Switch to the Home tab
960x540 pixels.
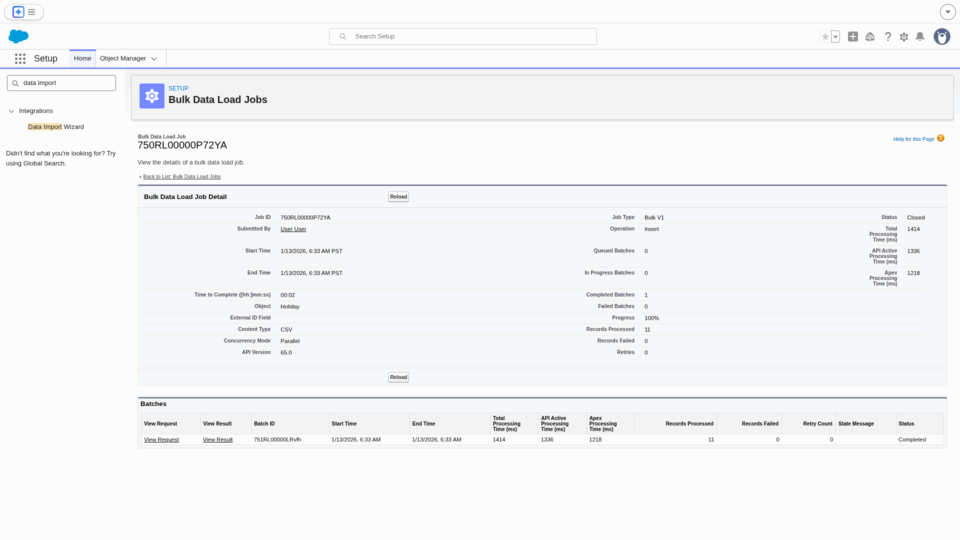point(82,59)
